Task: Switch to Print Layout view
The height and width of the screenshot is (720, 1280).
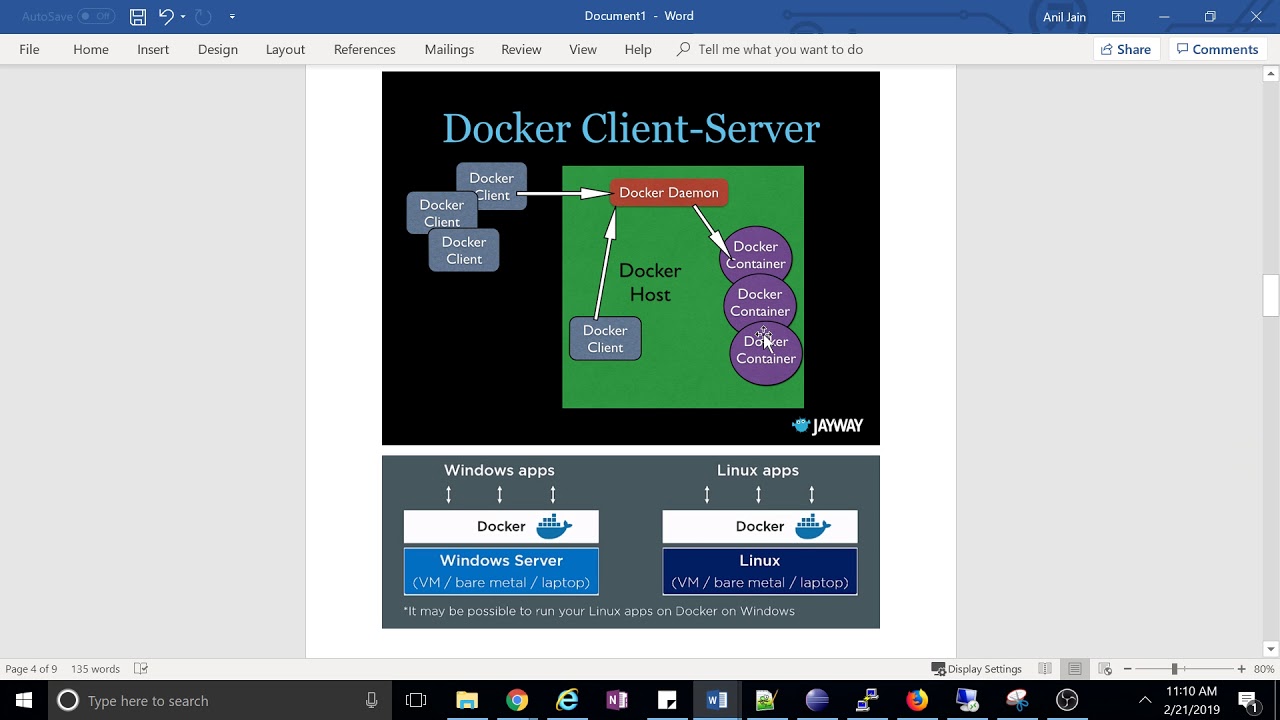Action: 1074,669
